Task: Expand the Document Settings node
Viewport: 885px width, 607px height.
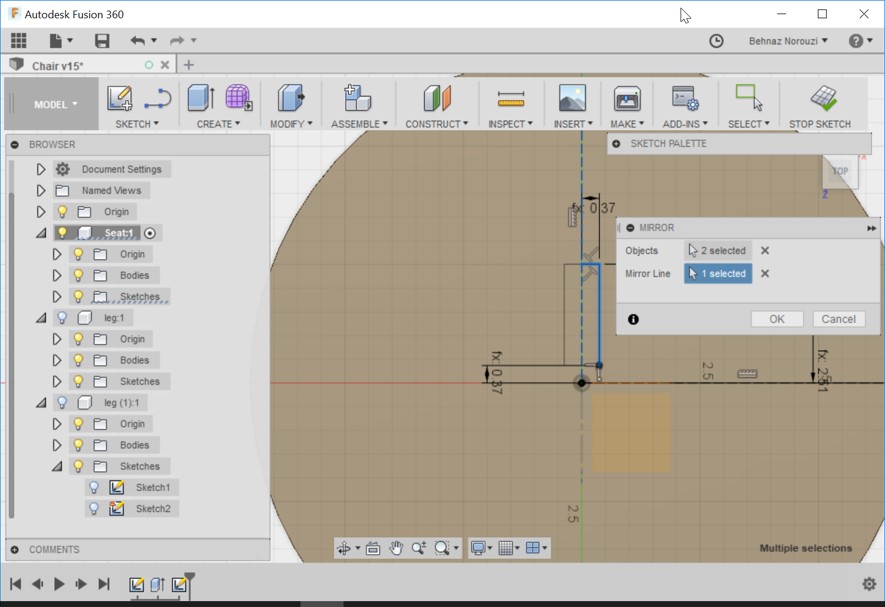Action: pos(41,169)
